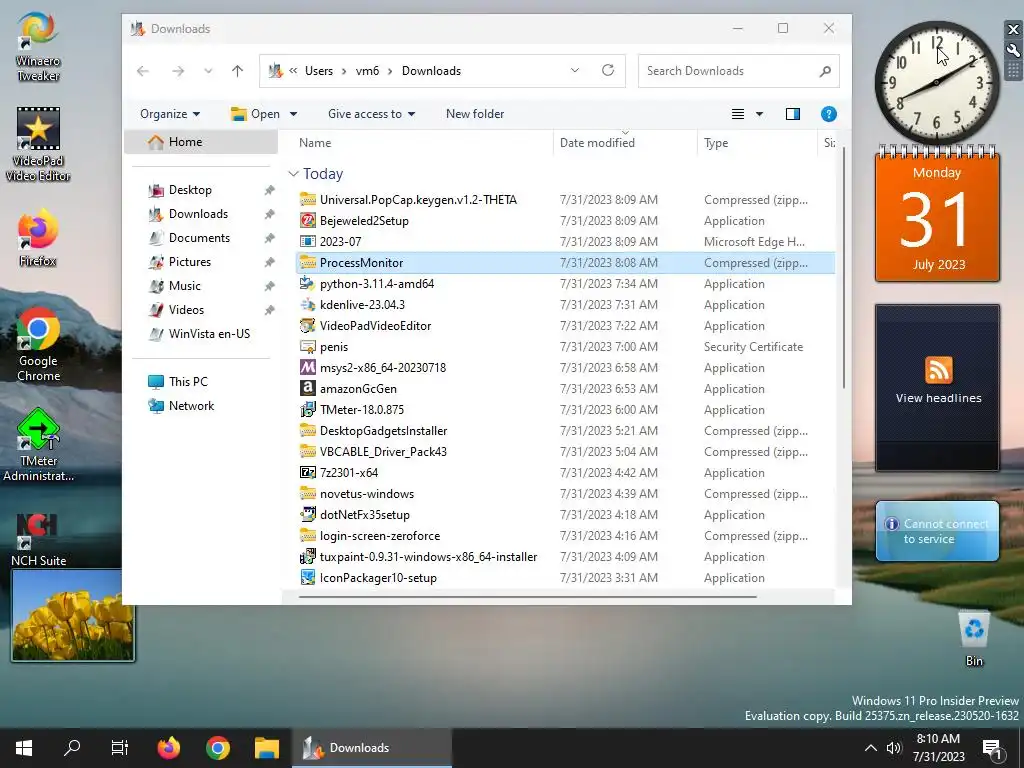Open Explorer help question mark
Screen dimensions: 1024x768
pos(829,114)
